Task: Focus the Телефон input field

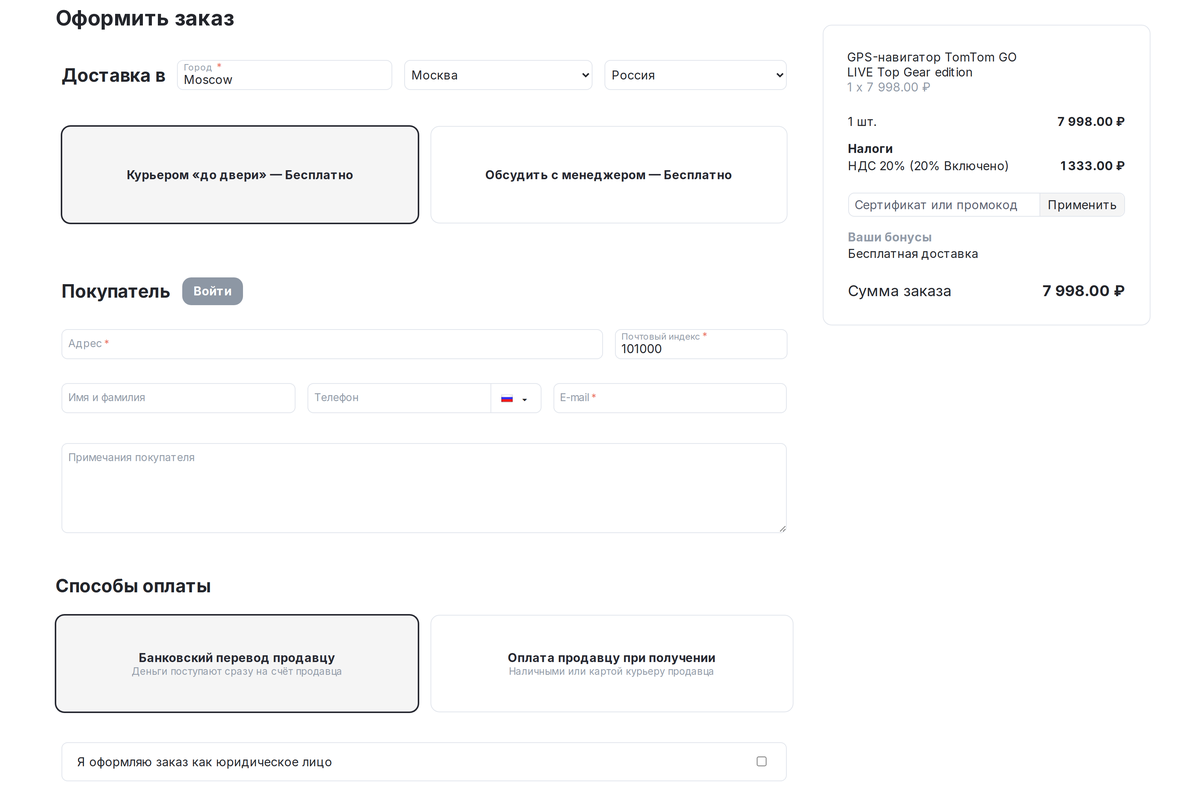Action: pyautogui.click(x=399, y=398)
